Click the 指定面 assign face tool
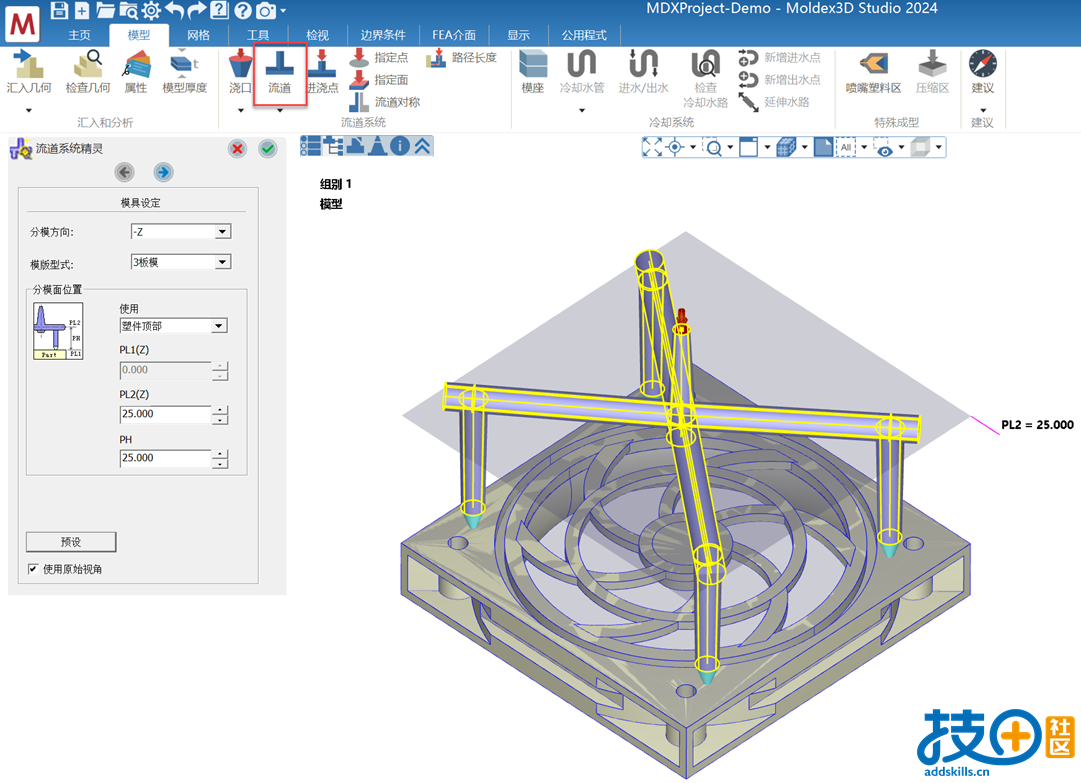 (378, 80)
